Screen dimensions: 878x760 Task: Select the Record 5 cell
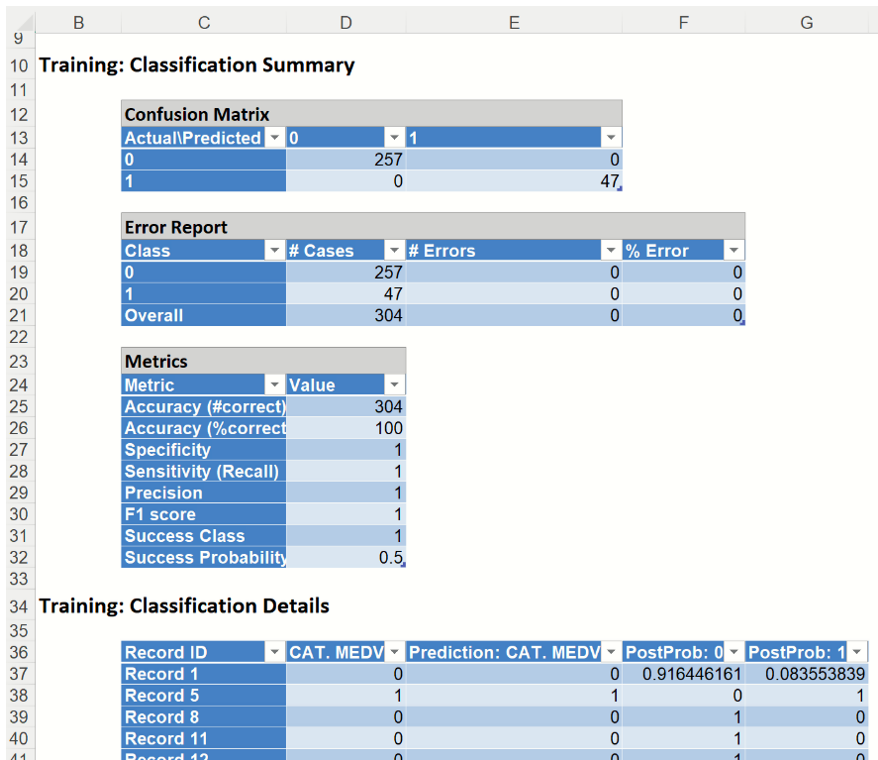(204, 696)
